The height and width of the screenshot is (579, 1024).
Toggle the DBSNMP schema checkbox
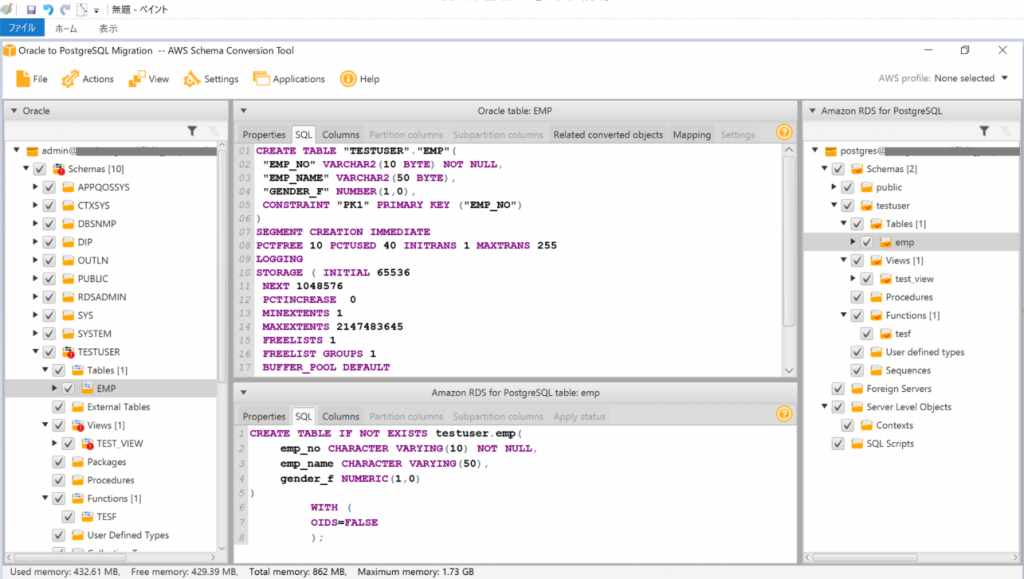49,224
